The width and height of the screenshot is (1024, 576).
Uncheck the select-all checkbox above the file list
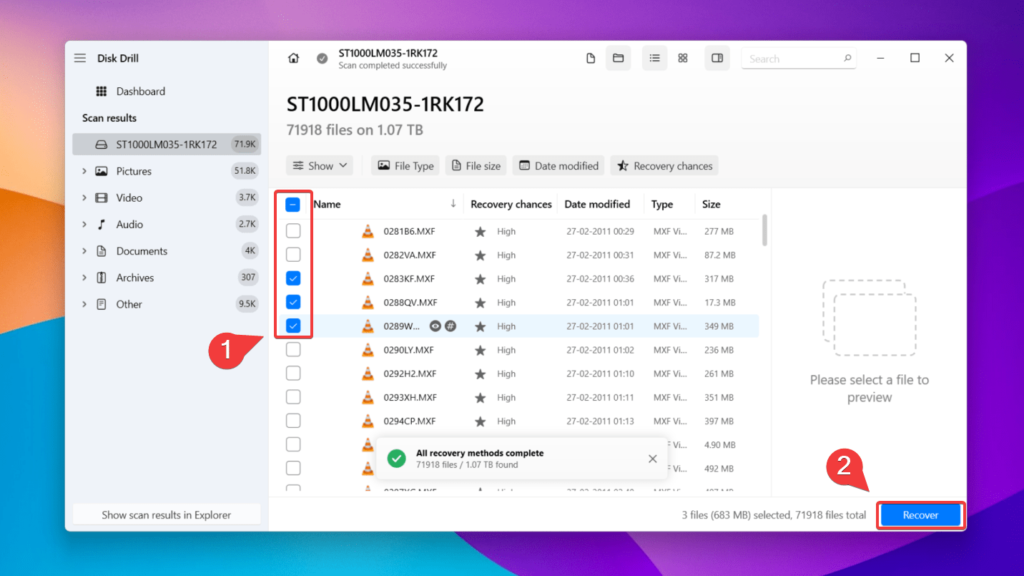(x=293, y=204)
